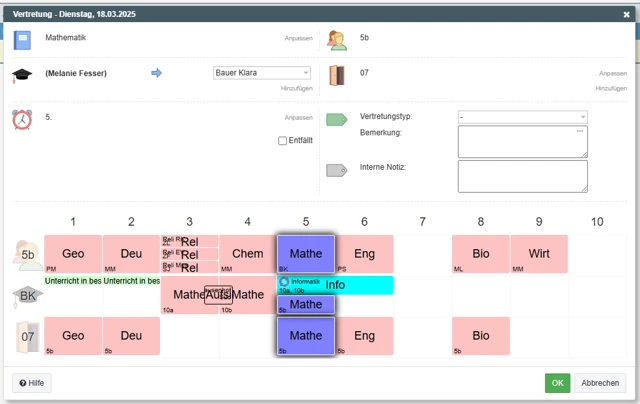640x404 pixels.
Task: Click the BK teacher row icon in timetable
Action: coord(28,296)
